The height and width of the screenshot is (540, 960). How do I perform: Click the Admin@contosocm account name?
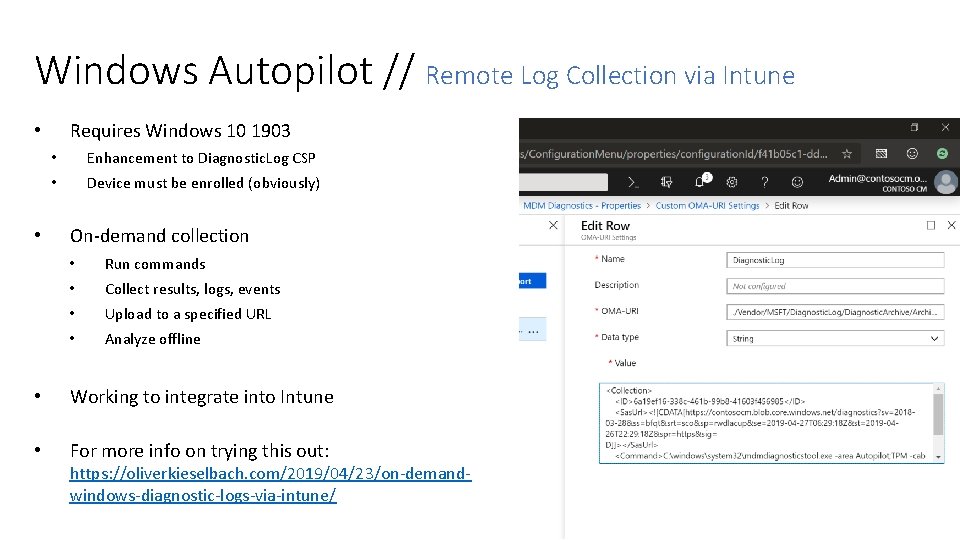coord(877,178)
